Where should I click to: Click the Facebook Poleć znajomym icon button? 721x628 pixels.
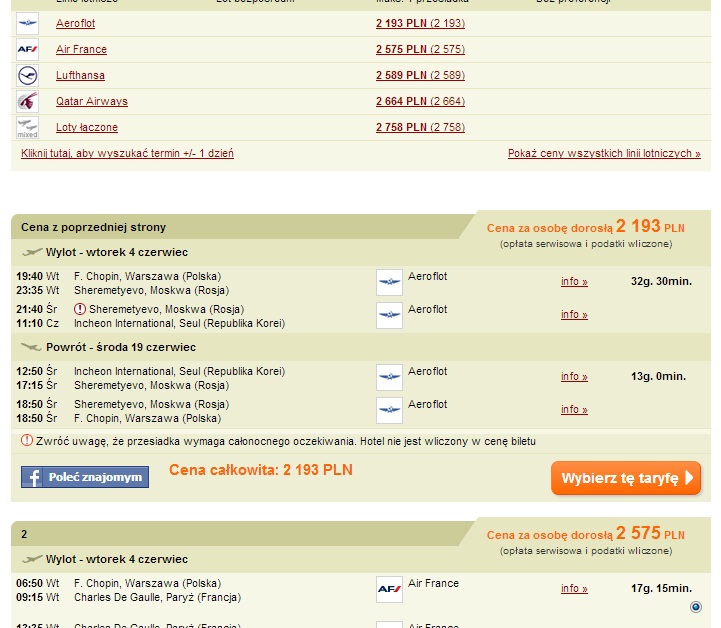(85, 477)
